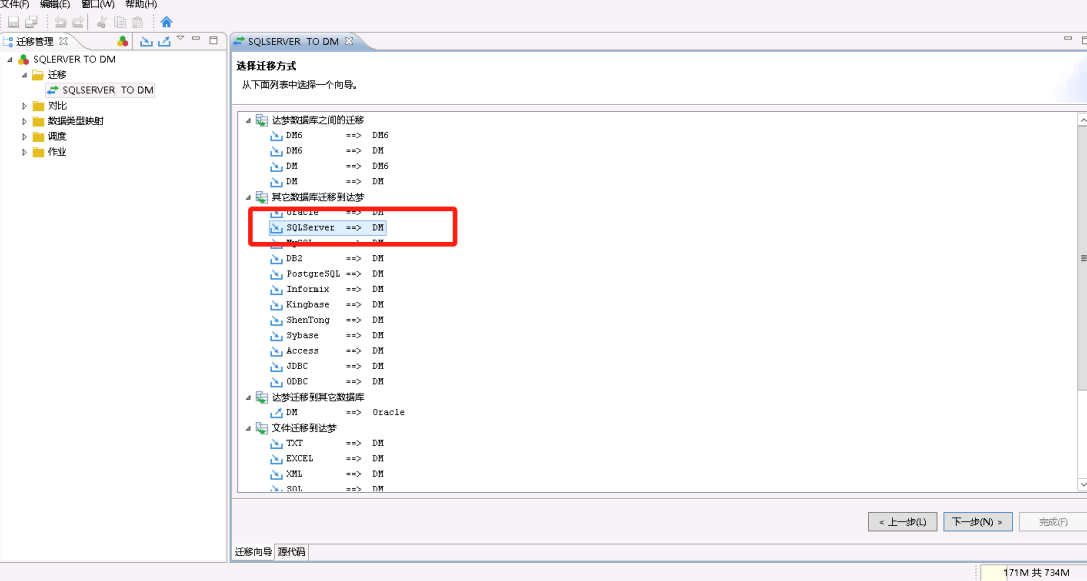This screenshot has width=1087, height=581.
Task: Collapse the 达梦数据库之间的迁移 group
Action: (248, 121)
